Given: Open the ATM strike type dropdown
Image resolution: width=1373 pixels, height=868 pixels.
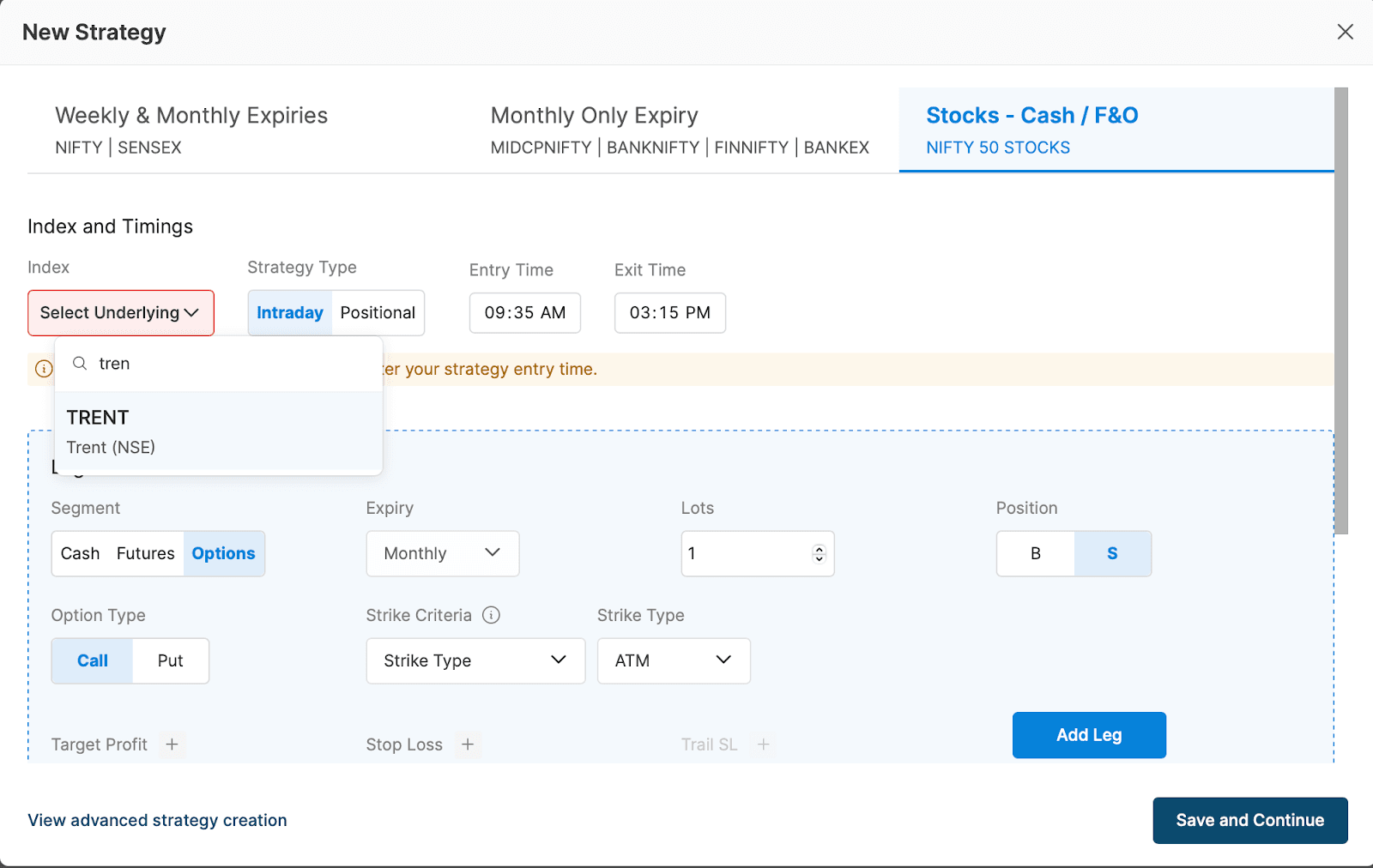Looking at the screenshot, I should [673, 660].
